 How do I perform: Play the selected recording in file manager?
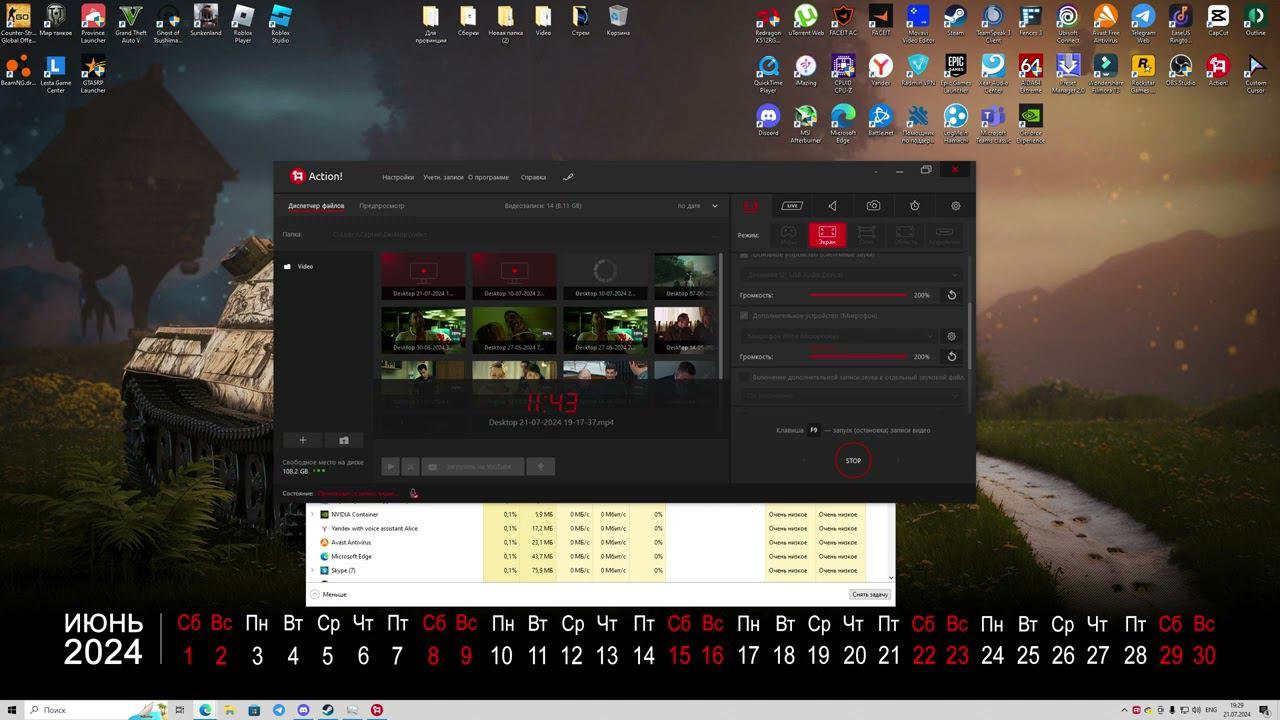pyautogui.click(x=390, y=466)
